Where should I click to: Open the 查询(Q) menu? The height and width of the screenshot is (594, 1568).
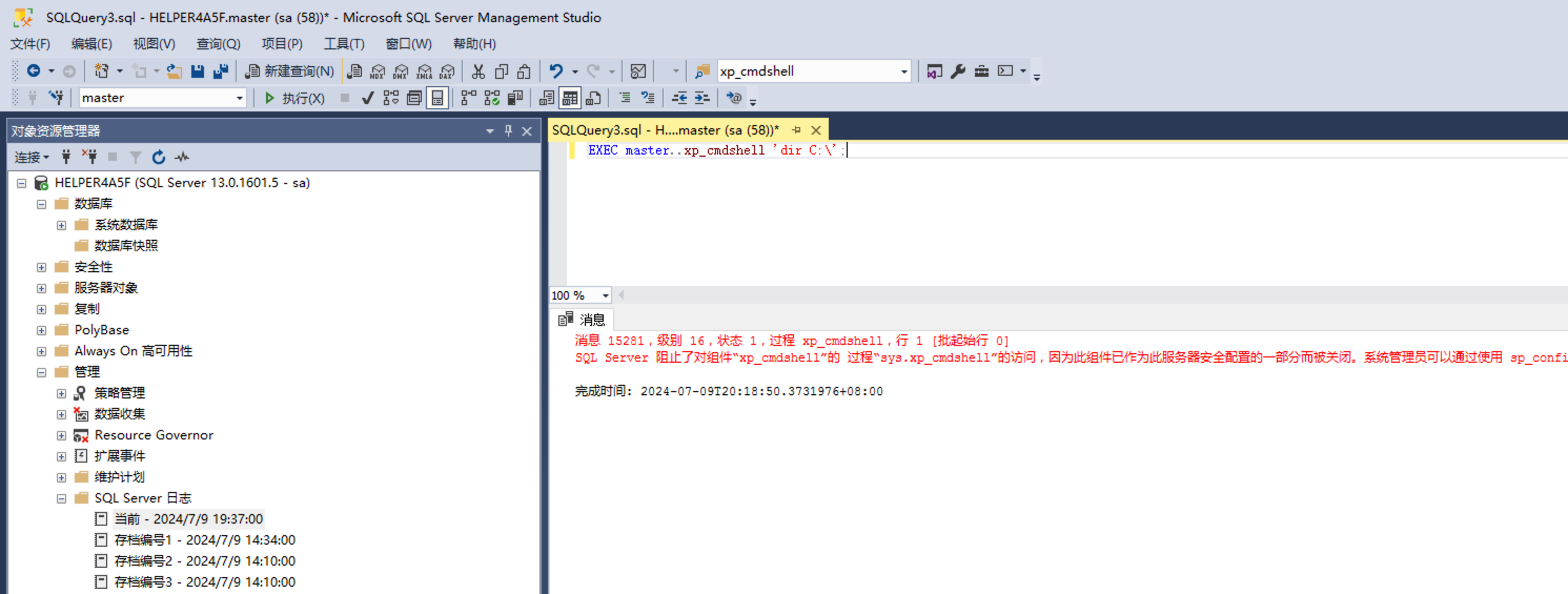tap(218, 44)
